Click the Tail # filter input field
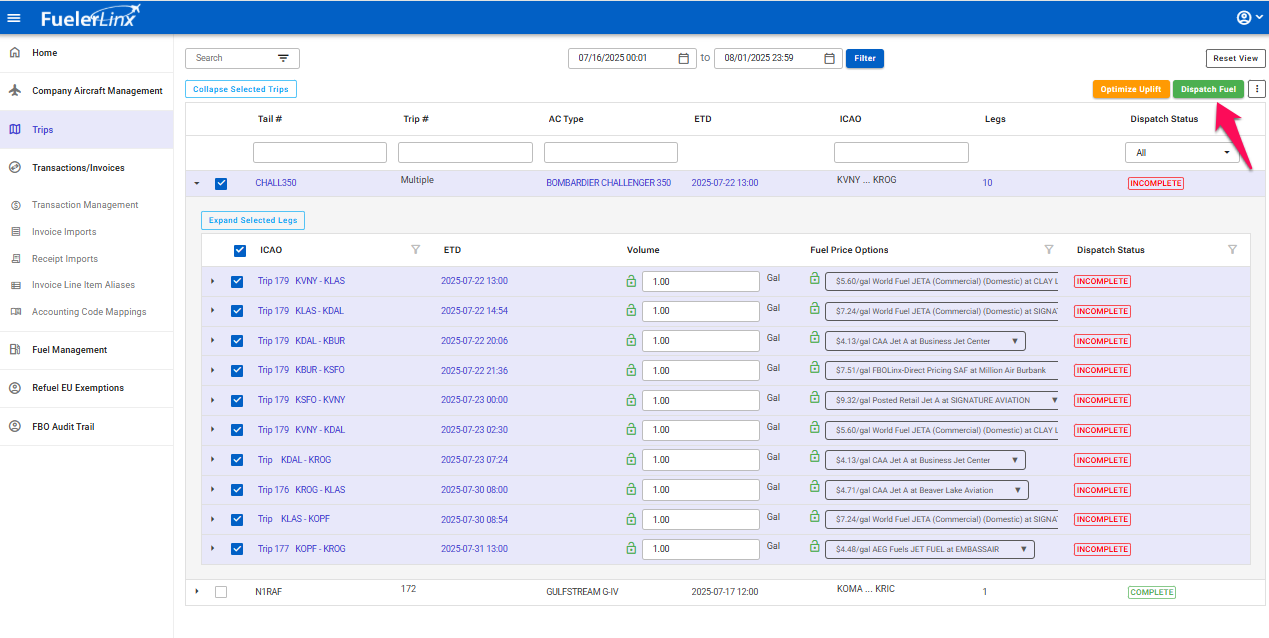Viewport: 1269px width, 638px height. click(x=319, y=153)
